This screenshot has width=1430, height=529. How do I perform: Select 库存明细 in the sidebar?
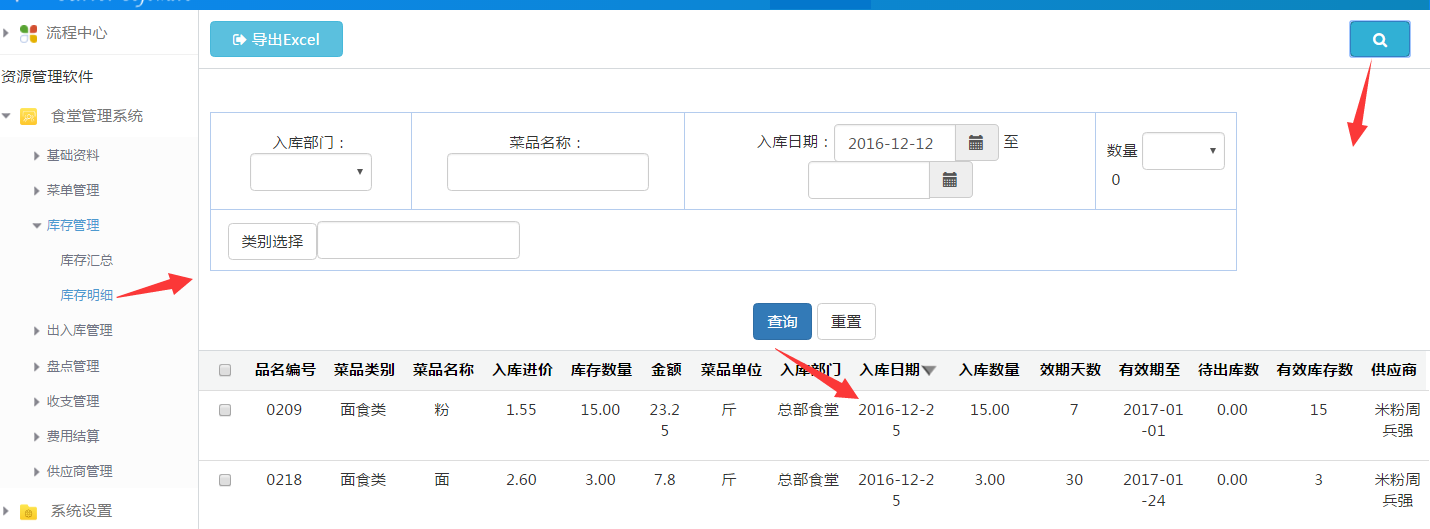click(87, 295)
